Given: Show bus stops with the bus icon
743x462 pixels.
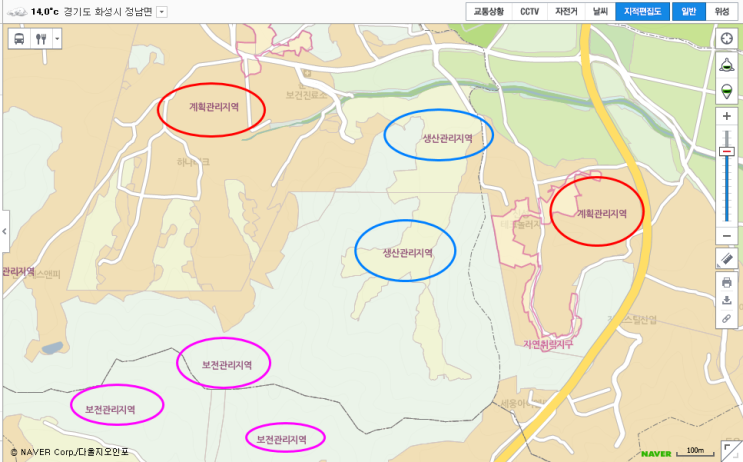Looking at the screenshot, I should click(19, 39).
